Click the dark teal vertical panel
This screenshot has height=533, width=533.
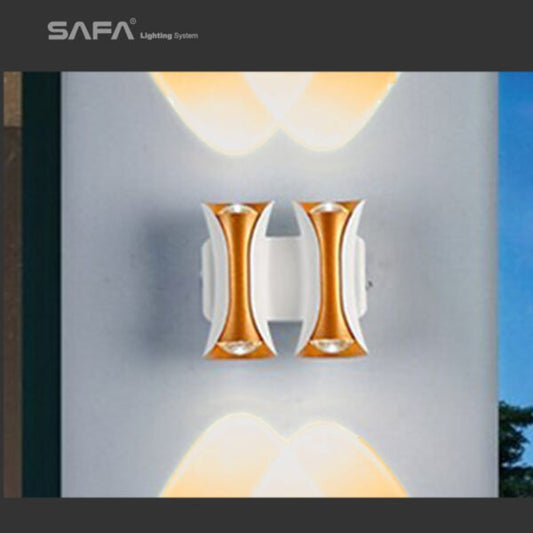pyautogui.click(x=41, y=284)
